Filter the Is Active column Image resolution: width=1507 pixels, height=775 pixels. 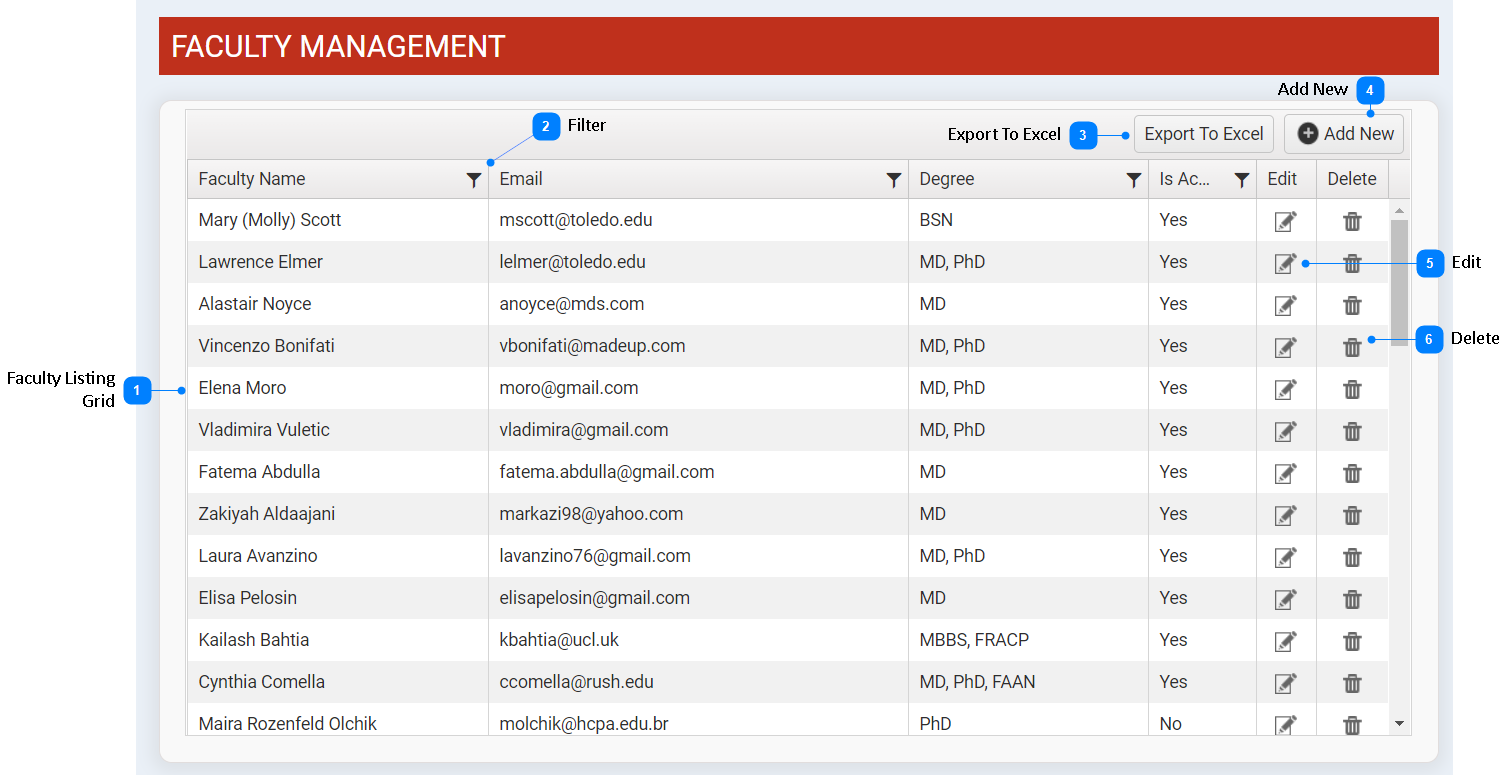[1241, 180]
